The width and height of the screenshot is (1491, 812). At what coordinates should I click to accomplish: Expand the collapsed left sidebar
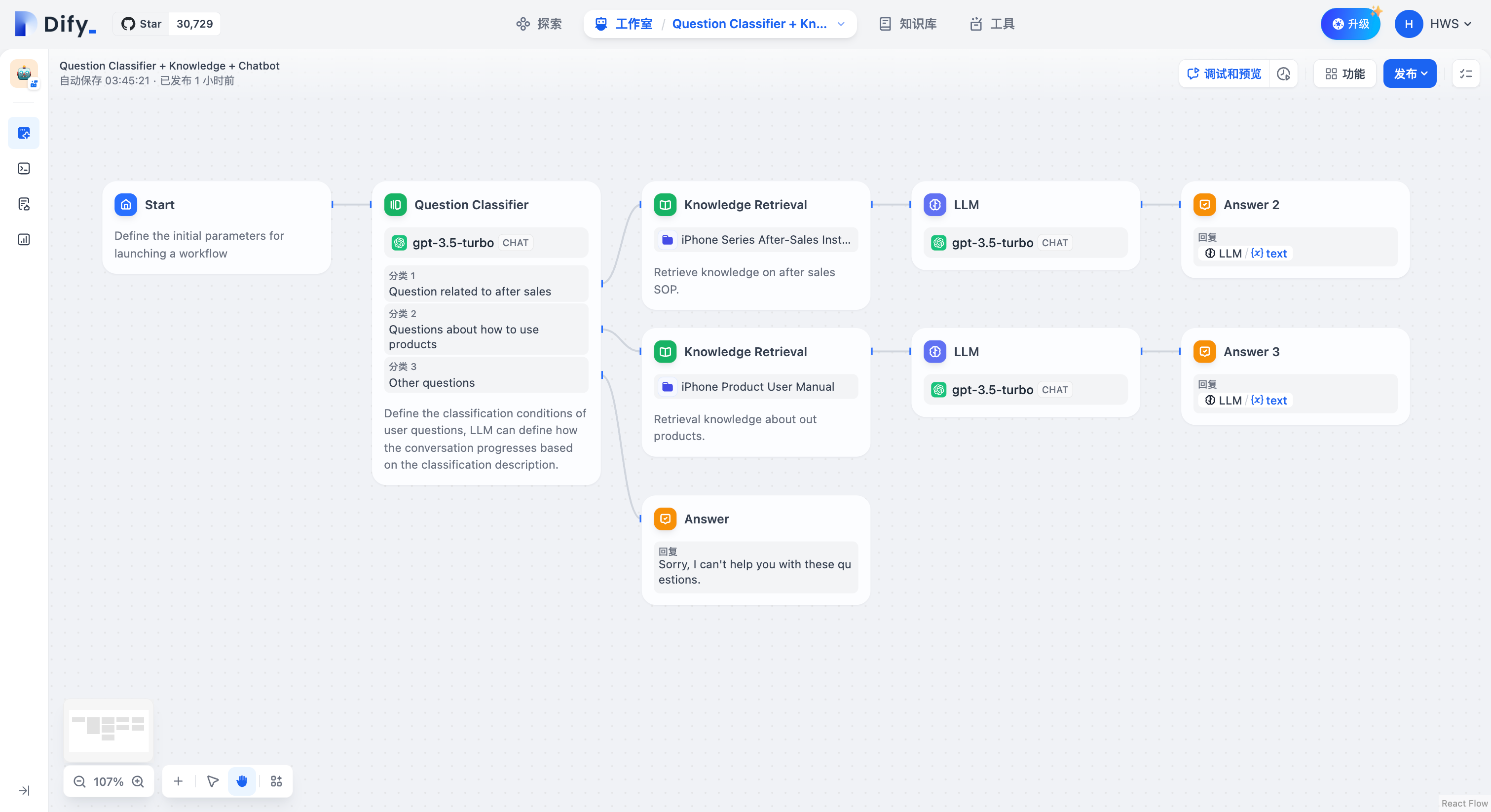(x=24, y=791)
